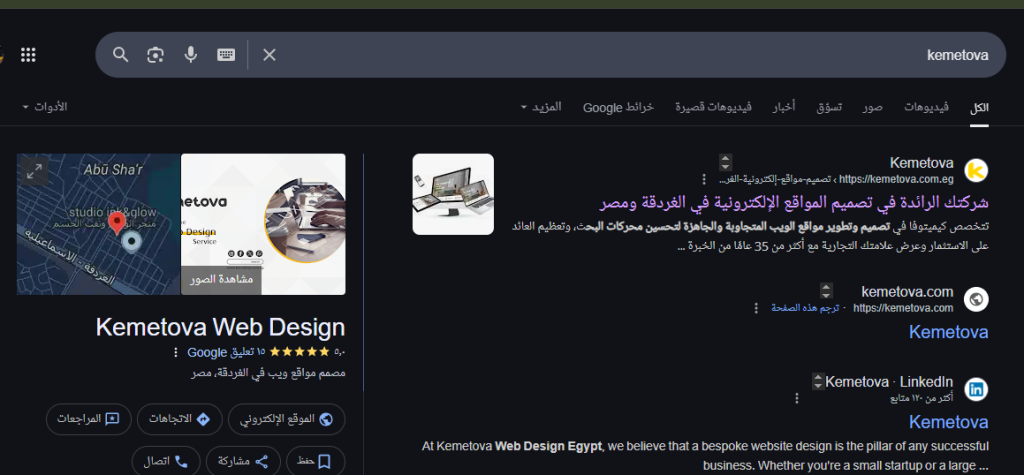Open three-dot menu for kemetova.com result
This screenshot has width=1024, height=475.
(756, 308)
